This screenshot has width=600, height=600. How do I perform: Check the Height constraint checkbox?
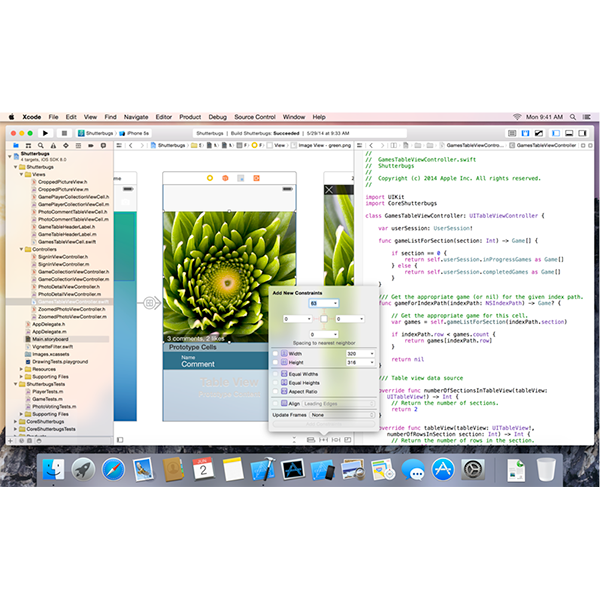pos(276,363)
